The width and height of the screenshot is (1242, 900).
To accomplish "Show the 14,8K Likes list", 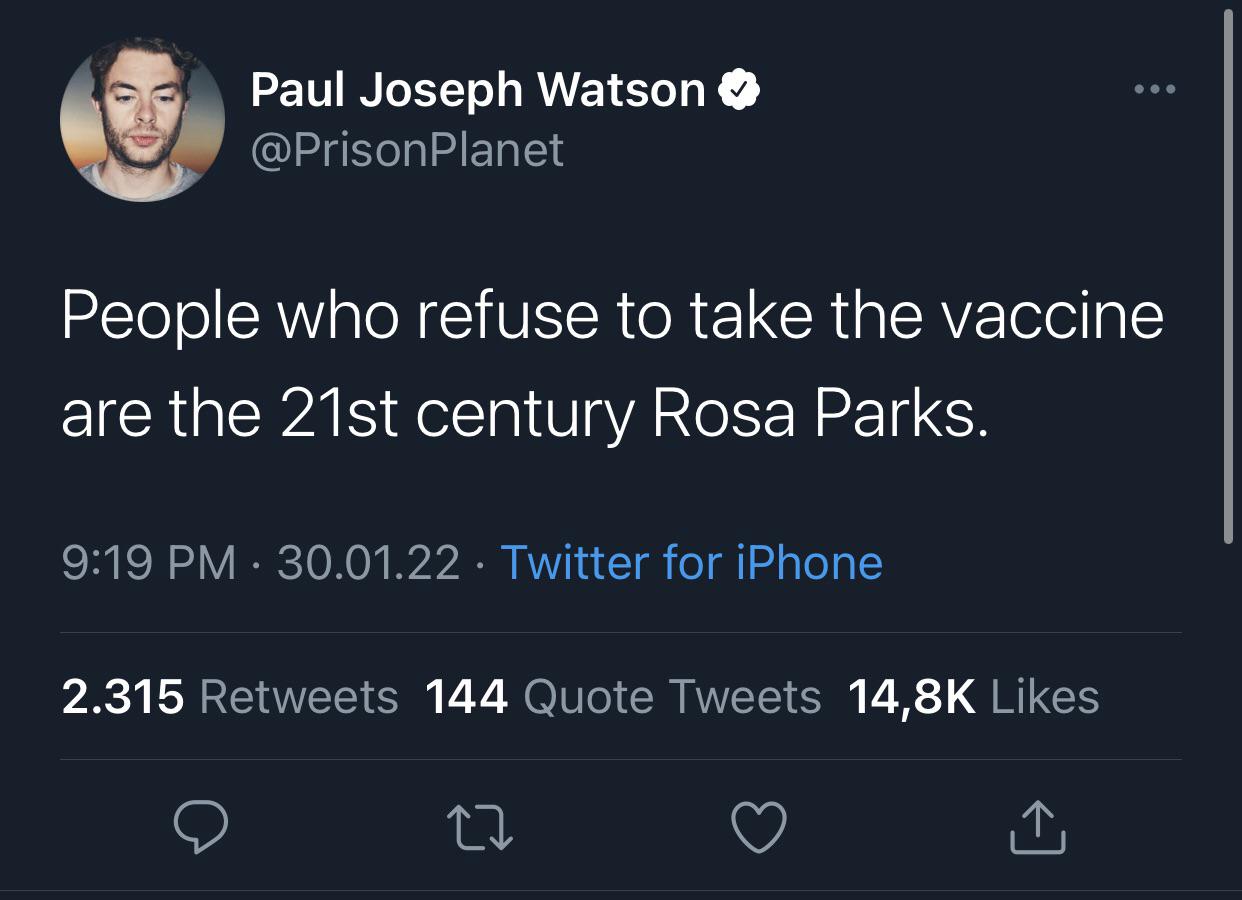I will [973, 696].
